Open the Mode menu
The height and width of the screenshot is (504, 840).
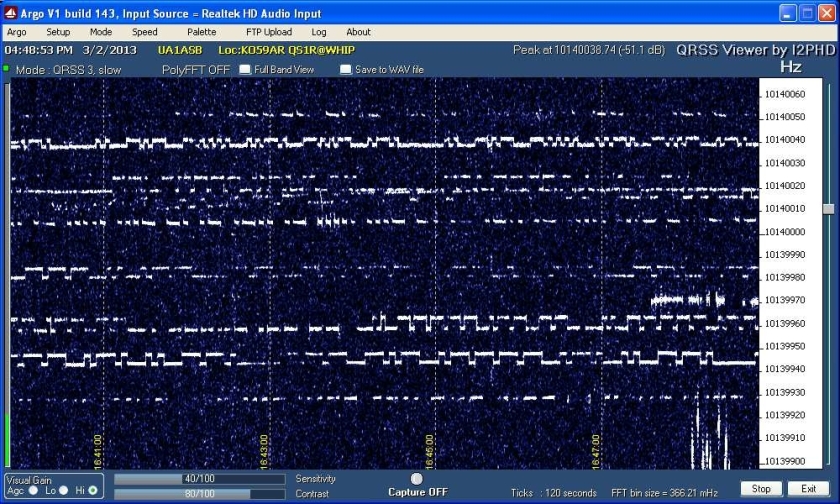click(101, 32)
